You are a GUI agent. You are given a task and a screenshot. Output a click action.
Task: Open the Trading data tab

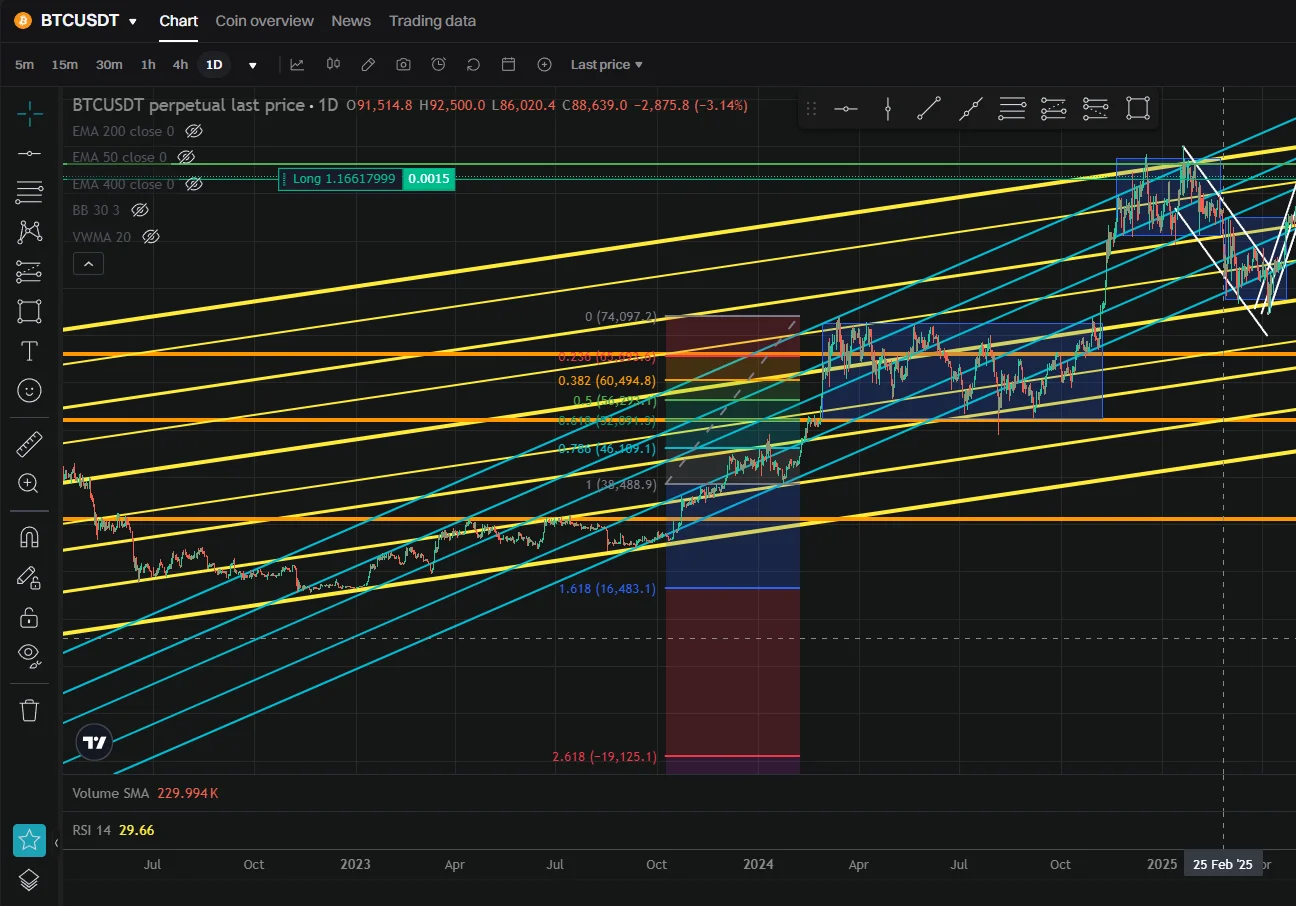[x=433, y=21]
